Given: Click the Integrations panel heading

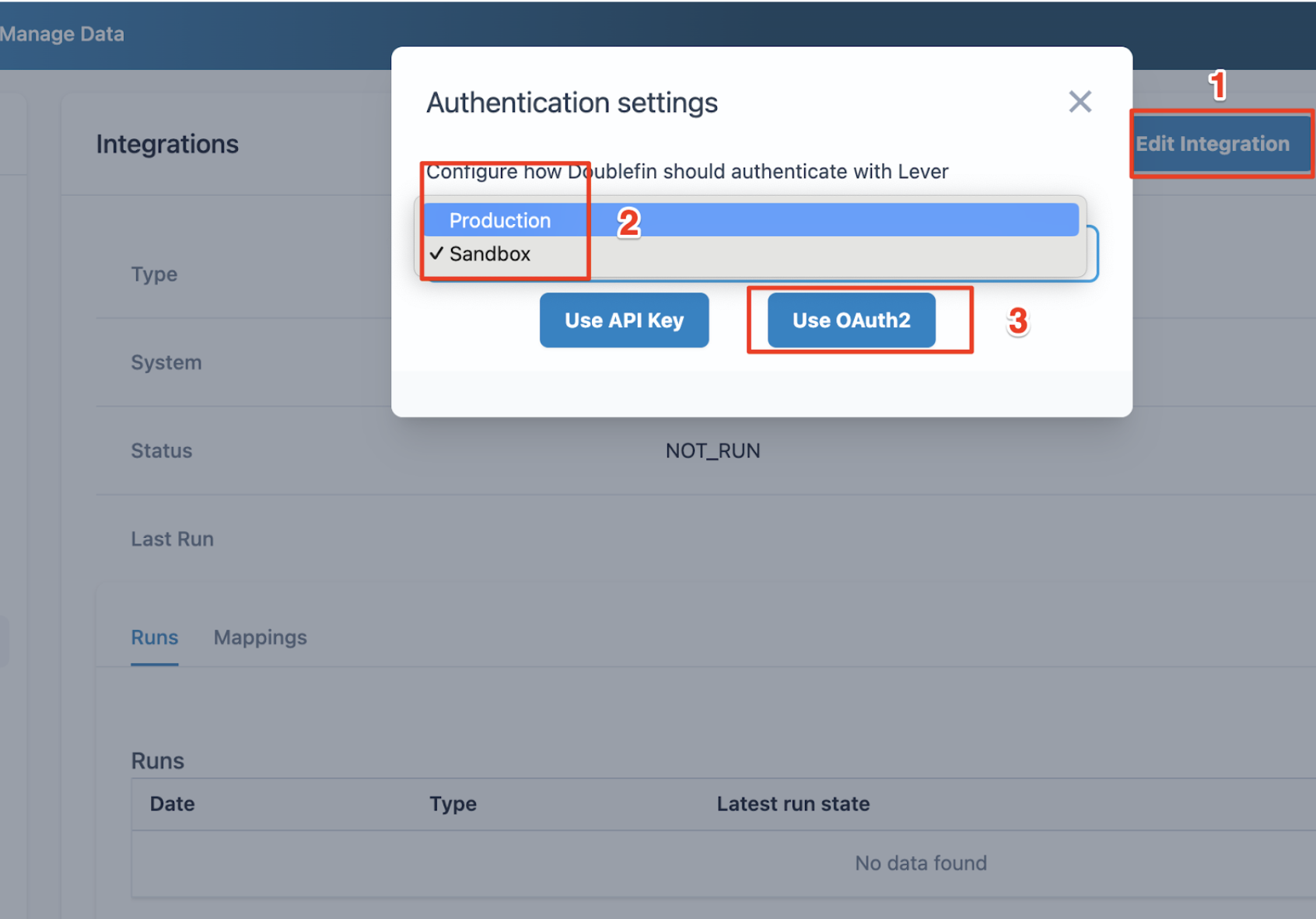Looking at the screenshot, I should (x=166, y=144).
